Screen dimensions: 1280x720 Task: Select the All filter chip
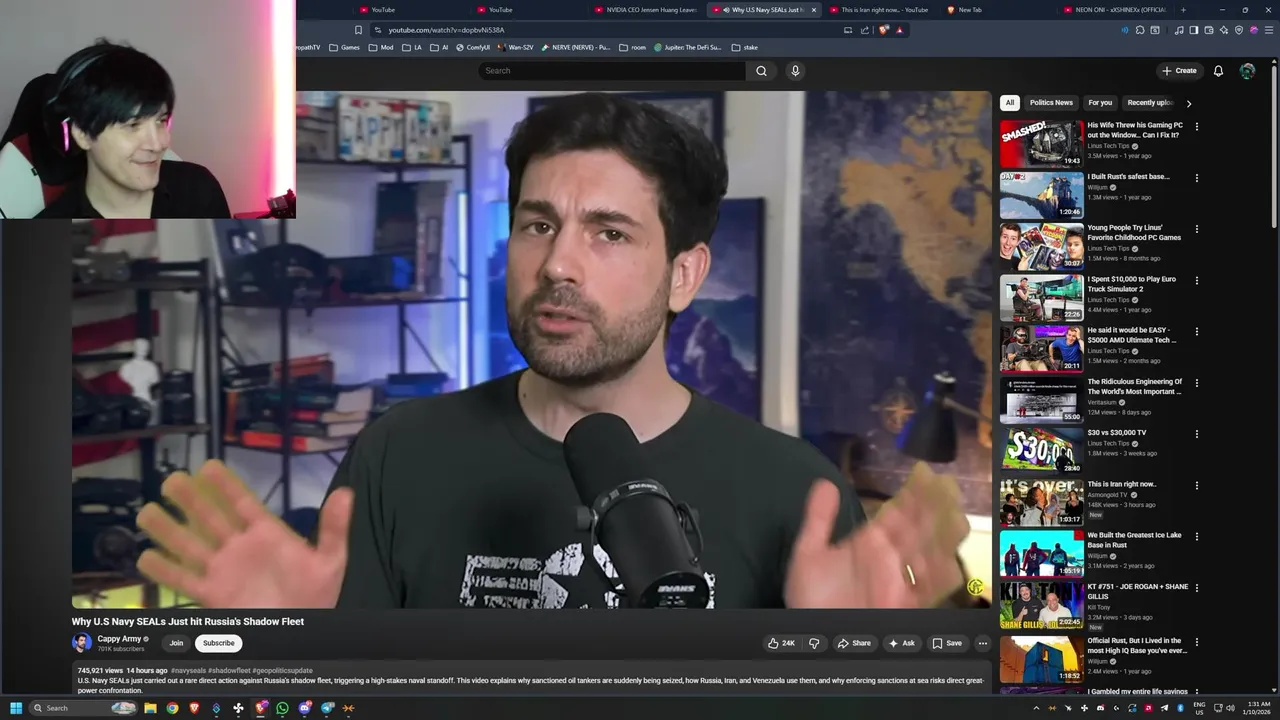1010,103
